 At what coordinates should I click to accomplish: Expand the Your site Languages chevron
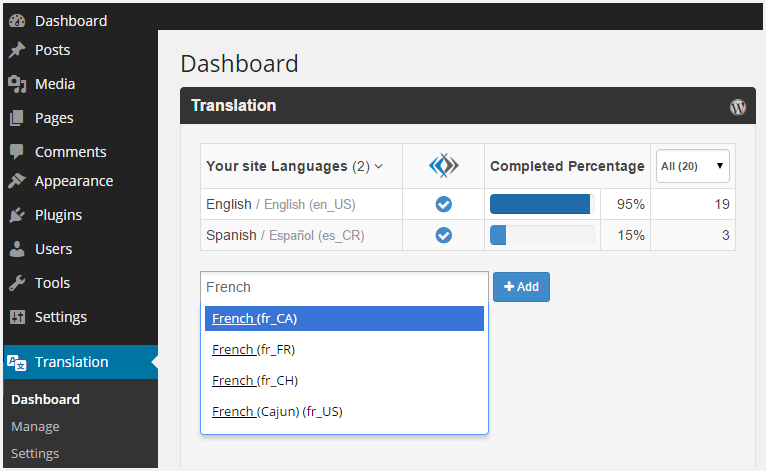[x=379, y=167]
